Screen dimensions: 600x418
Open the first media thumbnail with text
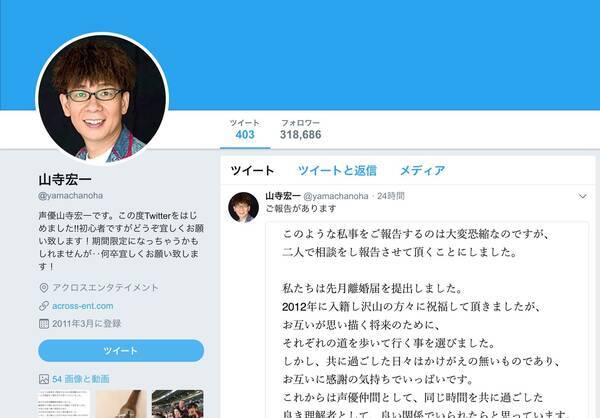tap(64, 404)
